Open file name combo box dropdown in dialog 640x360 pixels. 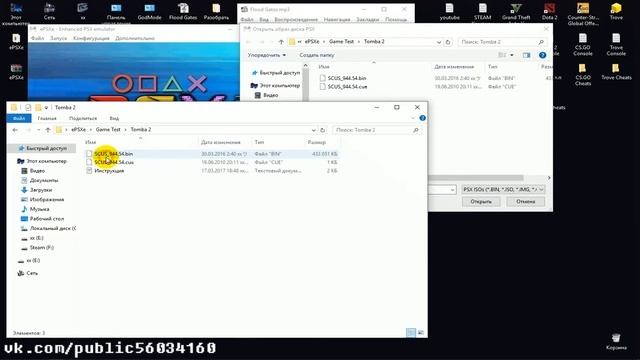click(x=452, y=189)
